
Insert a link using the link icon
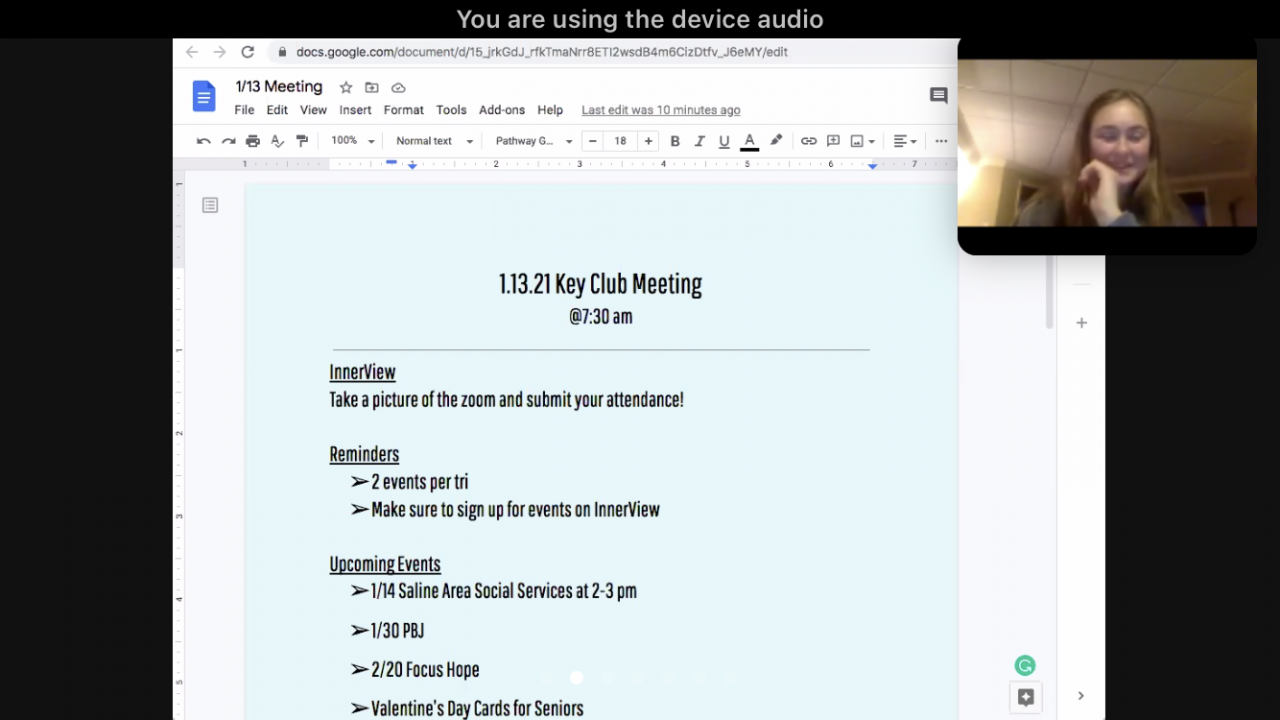pyautogui.click(x=808, y=141)
